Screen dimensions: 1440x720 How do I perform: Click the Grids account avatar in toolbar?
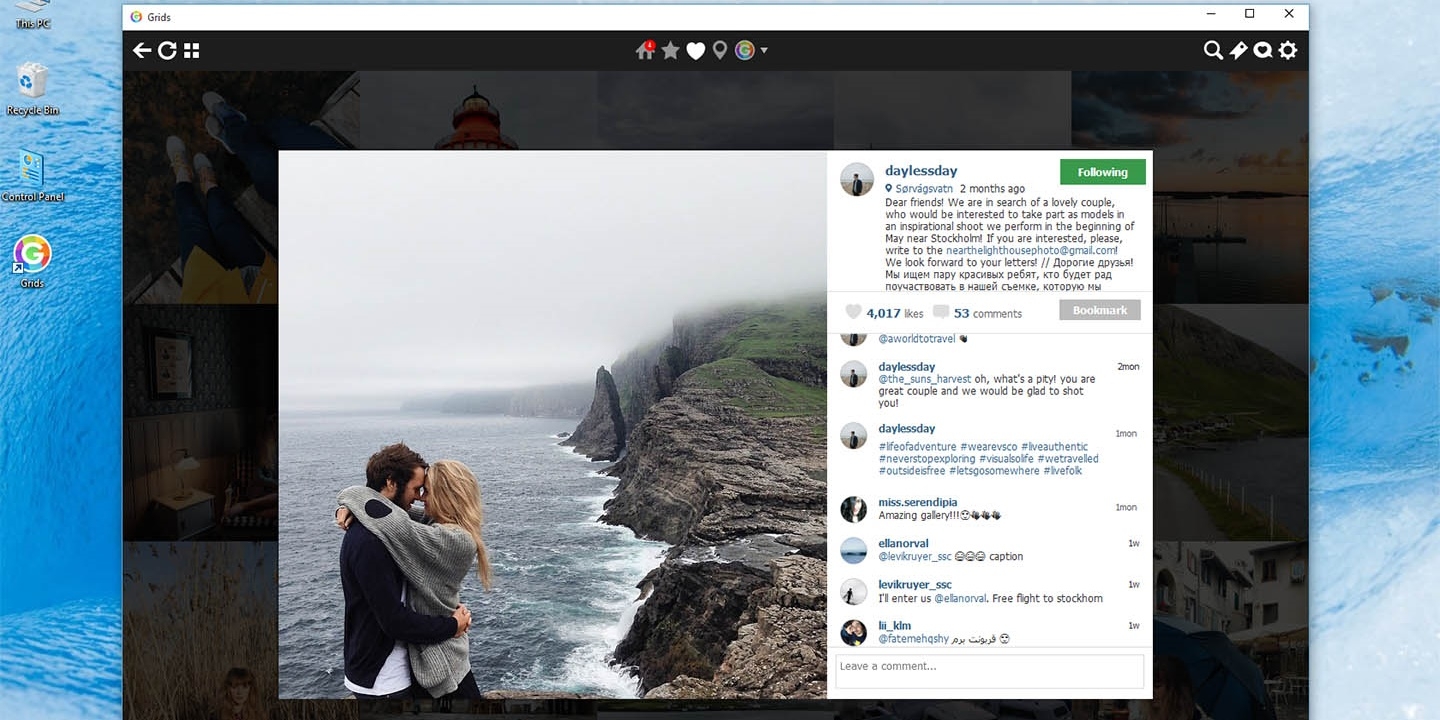745,50
